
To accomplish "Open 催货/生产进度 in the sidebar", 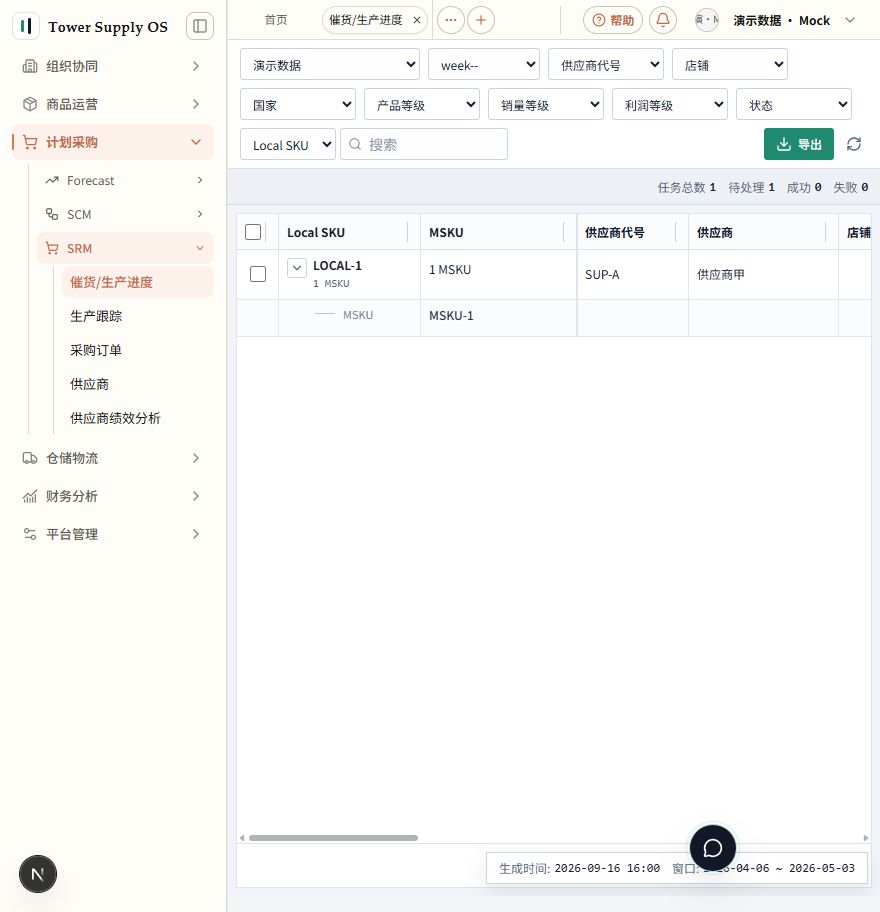I will 138,282.
